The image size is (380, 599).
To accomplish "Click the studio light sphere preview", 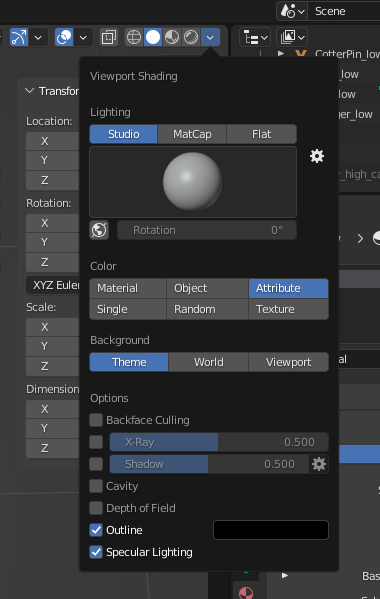I will point(193,182).
